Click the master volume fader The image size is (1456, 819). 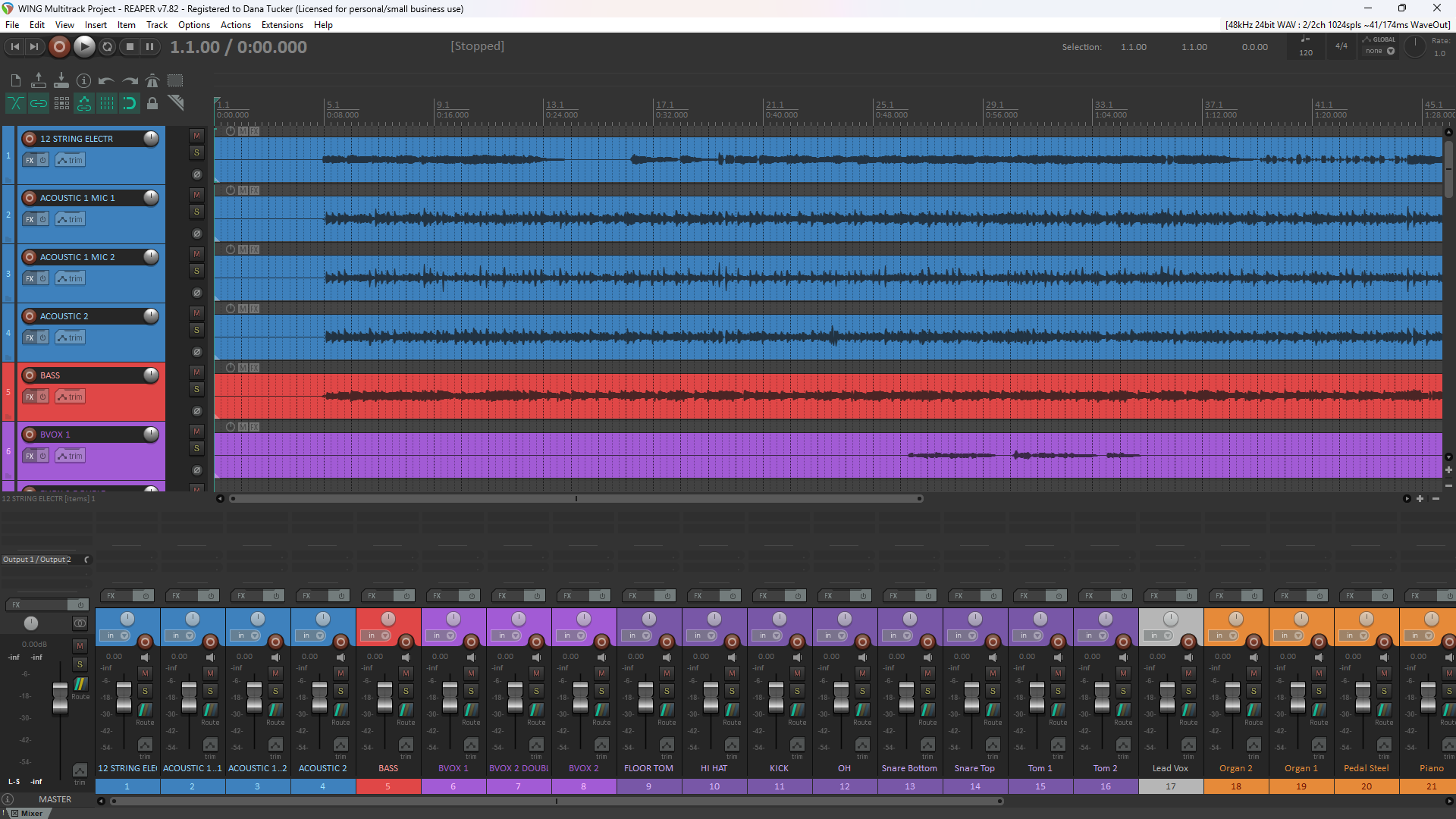click(60, 698)
